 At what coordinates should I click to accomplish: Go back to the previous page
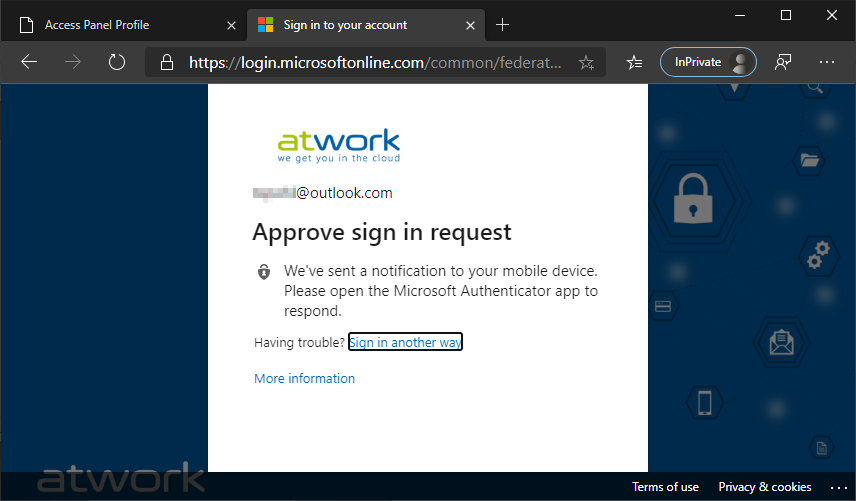pyautogui.click(x=29, y=62)
